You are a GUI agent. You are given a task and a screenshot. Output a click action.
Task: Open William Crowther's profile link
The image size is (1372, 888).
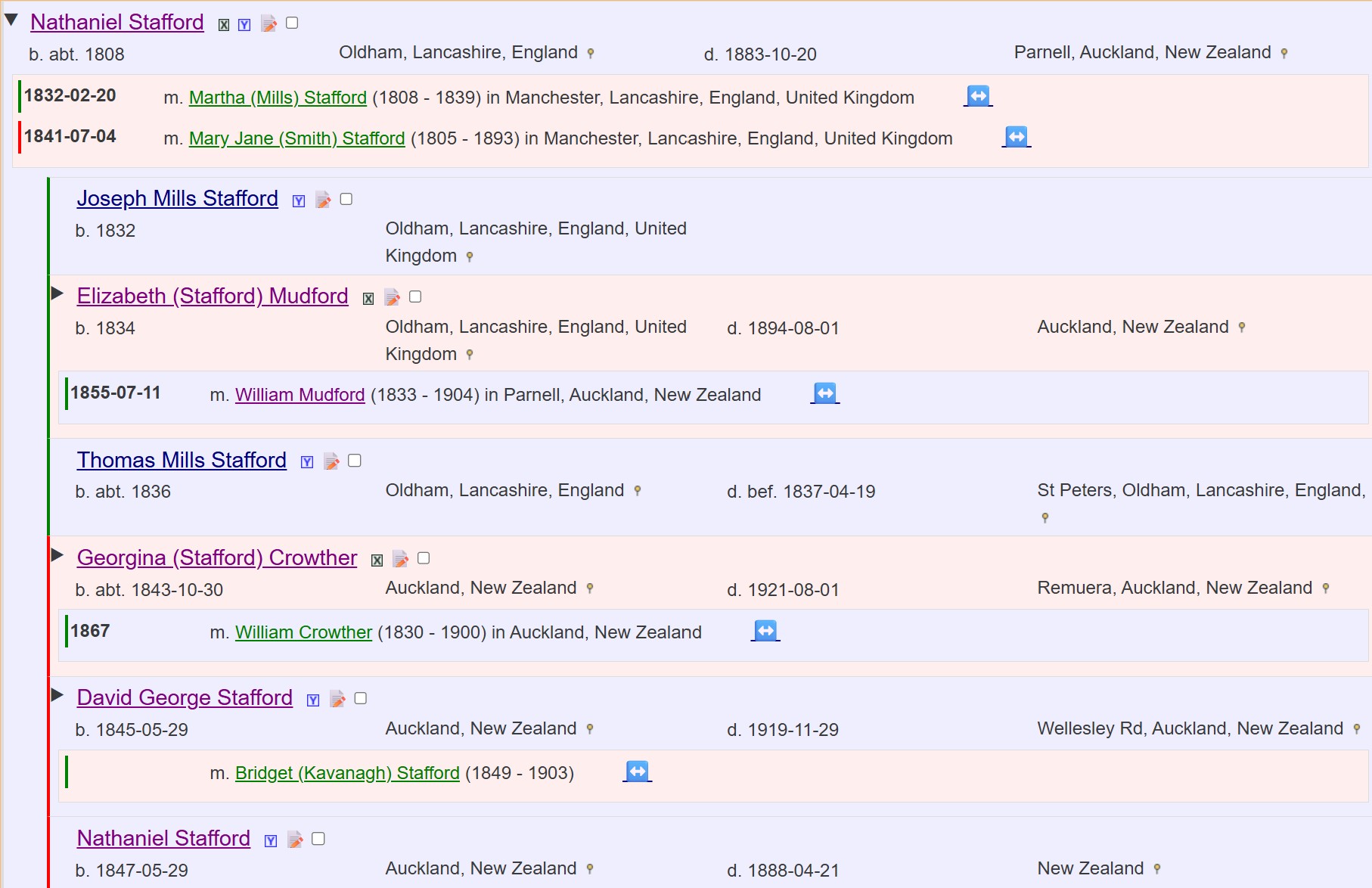[303, 632]
